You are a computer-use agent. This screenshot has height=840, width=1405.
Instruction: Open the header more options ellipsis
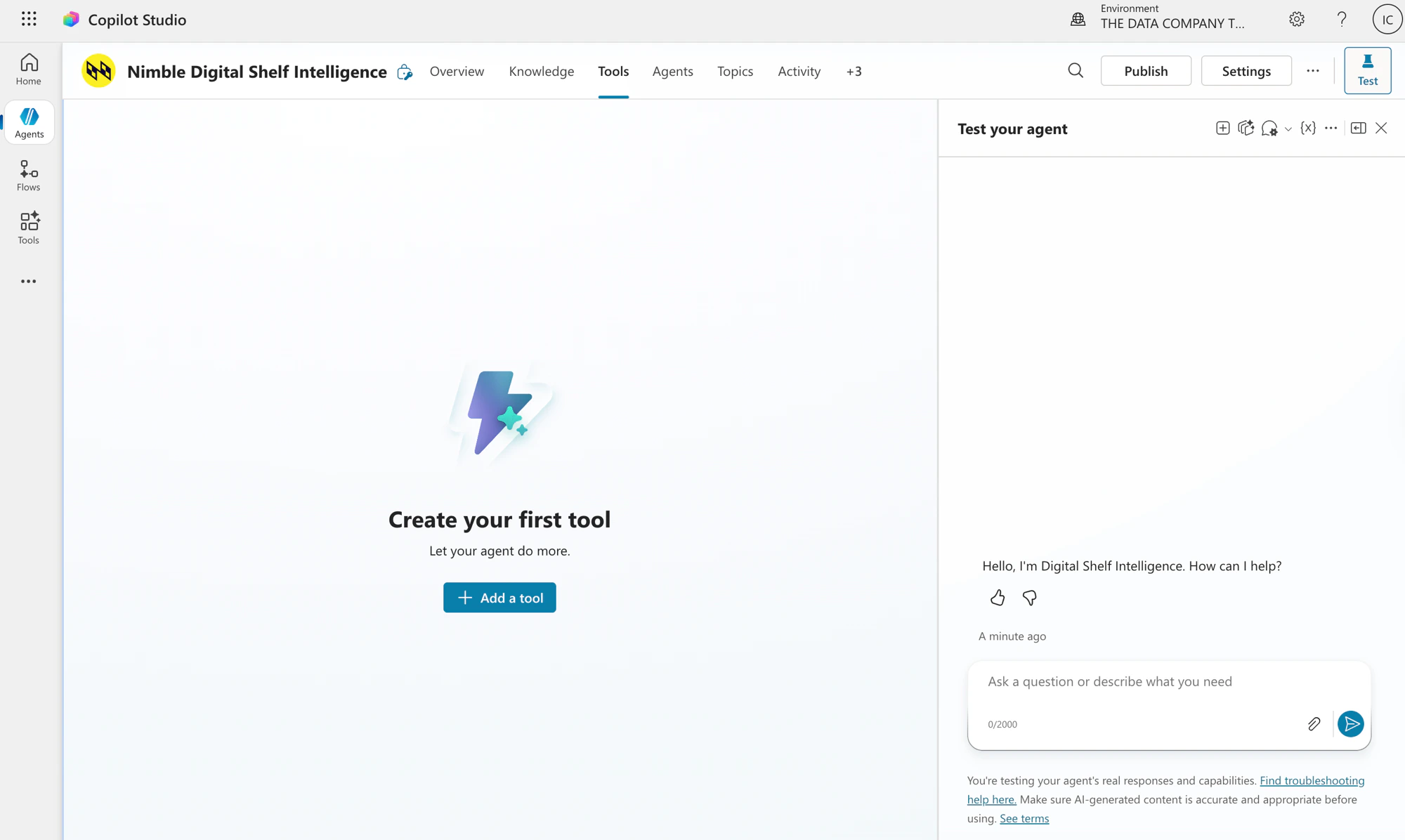(x=1313, y=71)
